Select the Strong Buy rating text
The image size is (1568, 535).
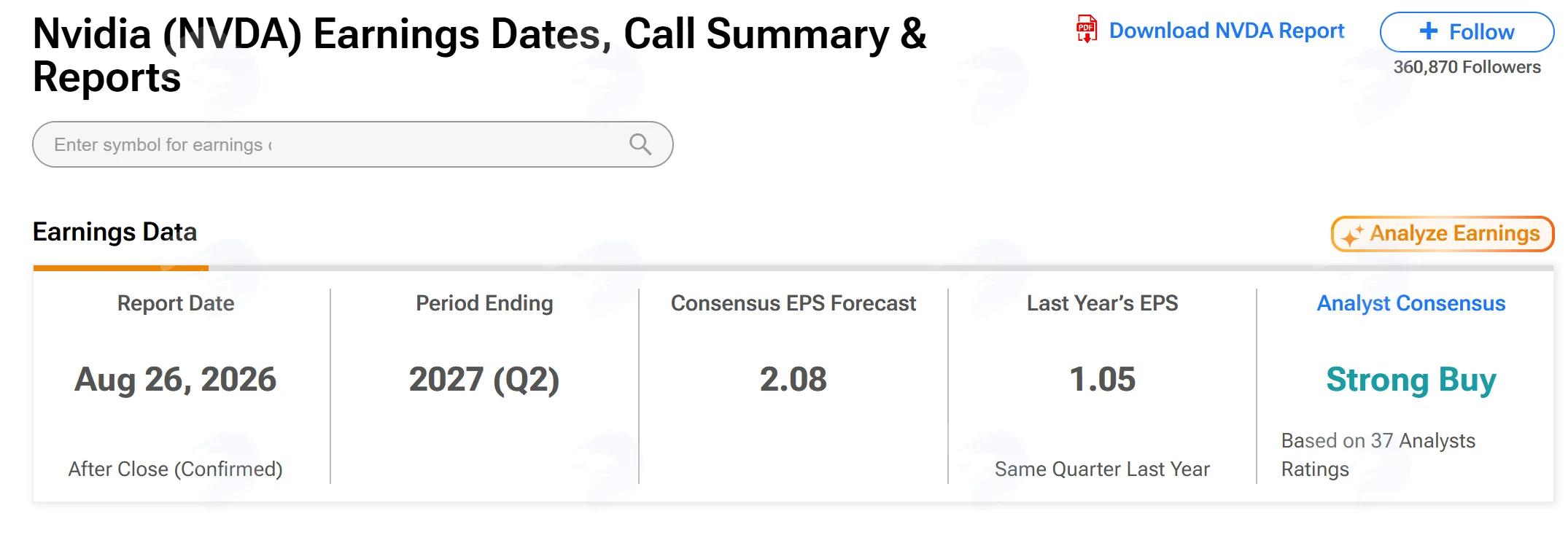click(1410, 380)
